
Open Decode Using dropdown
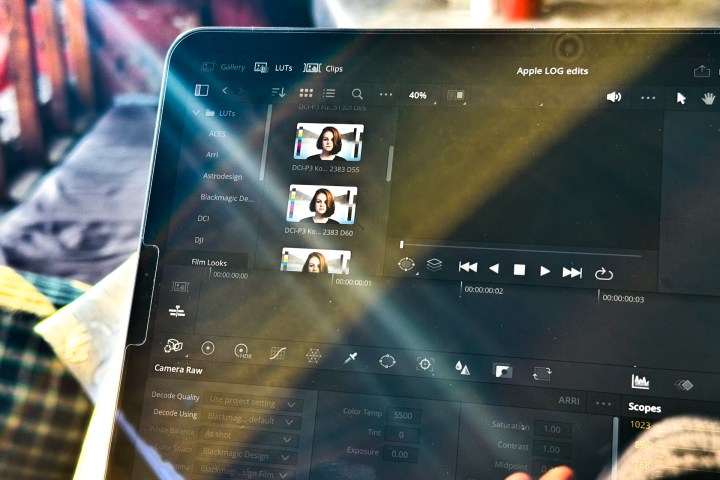251,418
